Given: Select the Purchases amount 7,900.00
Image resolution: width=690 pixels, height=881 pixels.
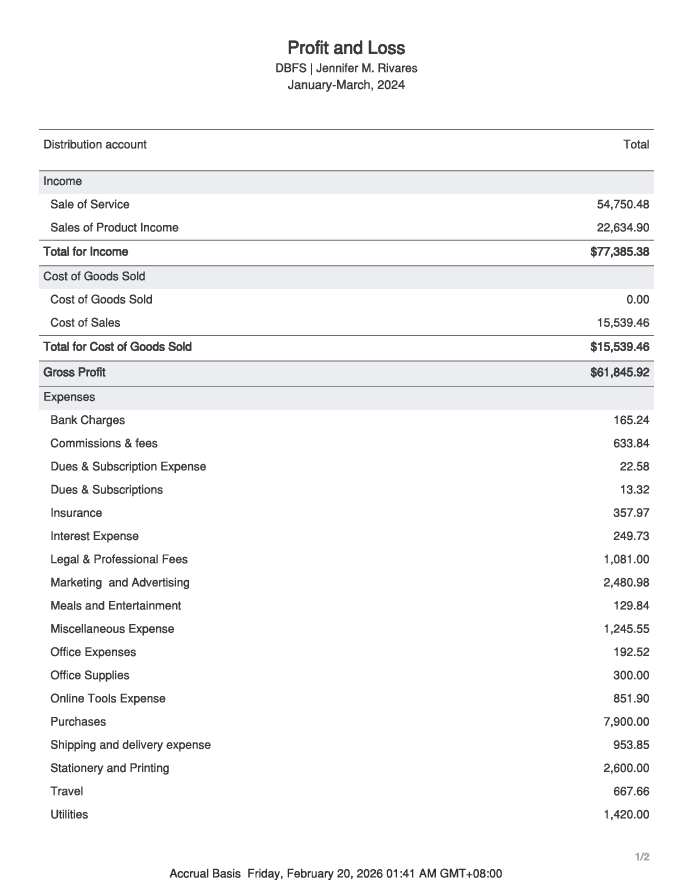Looking at the screenshot, I should [x=626, y=722].
